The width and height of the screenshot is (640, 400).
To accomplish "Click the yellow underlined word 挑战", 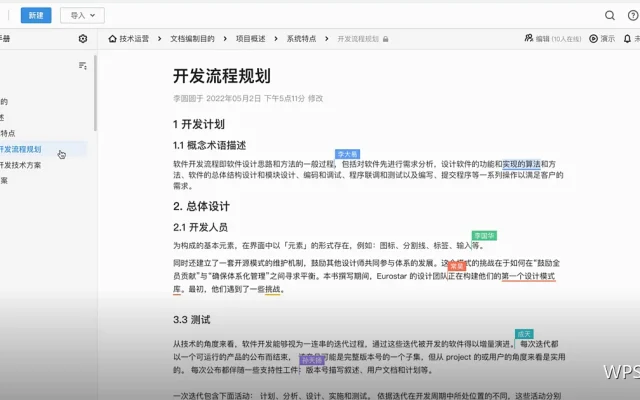I will click(273, 289).
